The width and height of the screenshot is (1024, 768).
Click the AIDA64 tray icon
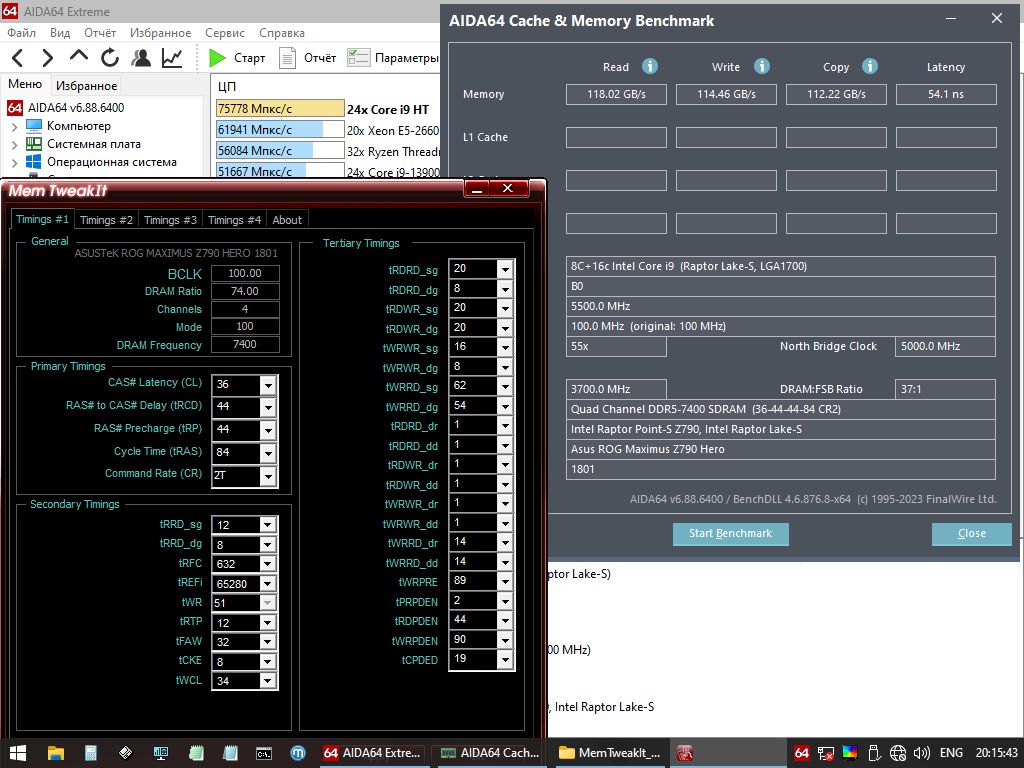pos(802,753)
